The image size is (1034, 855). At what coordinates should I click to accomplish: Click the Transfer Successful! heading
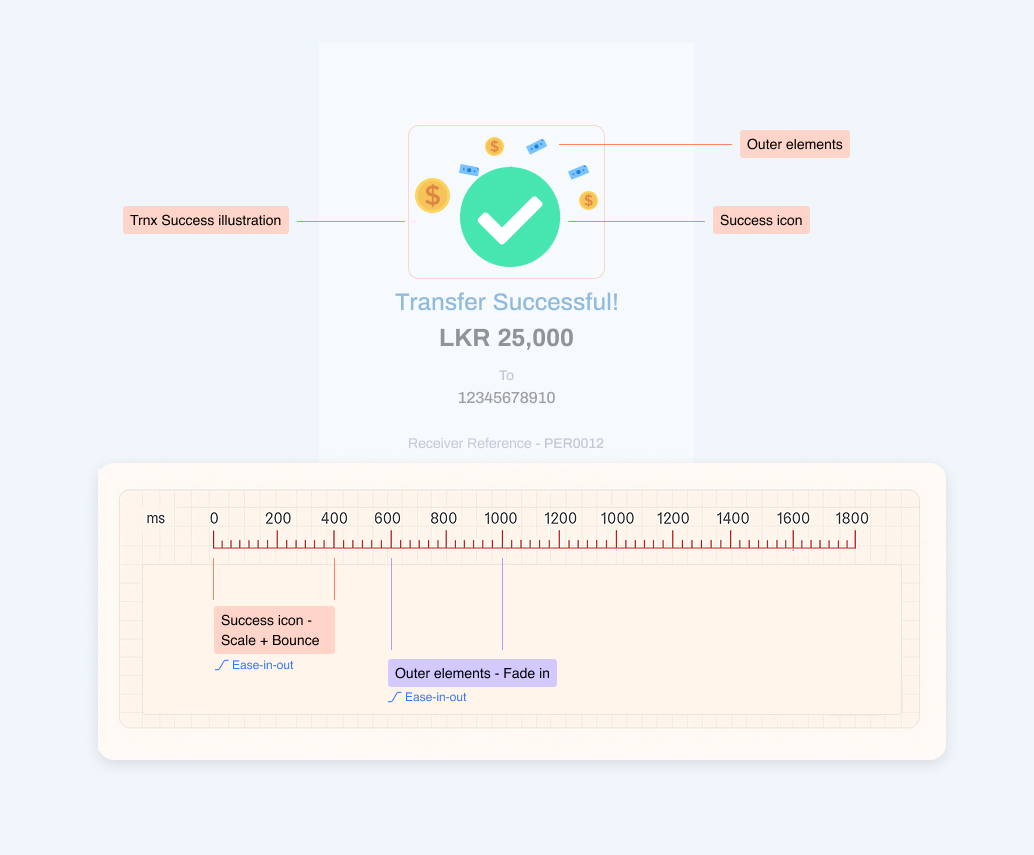pos(506,302)
